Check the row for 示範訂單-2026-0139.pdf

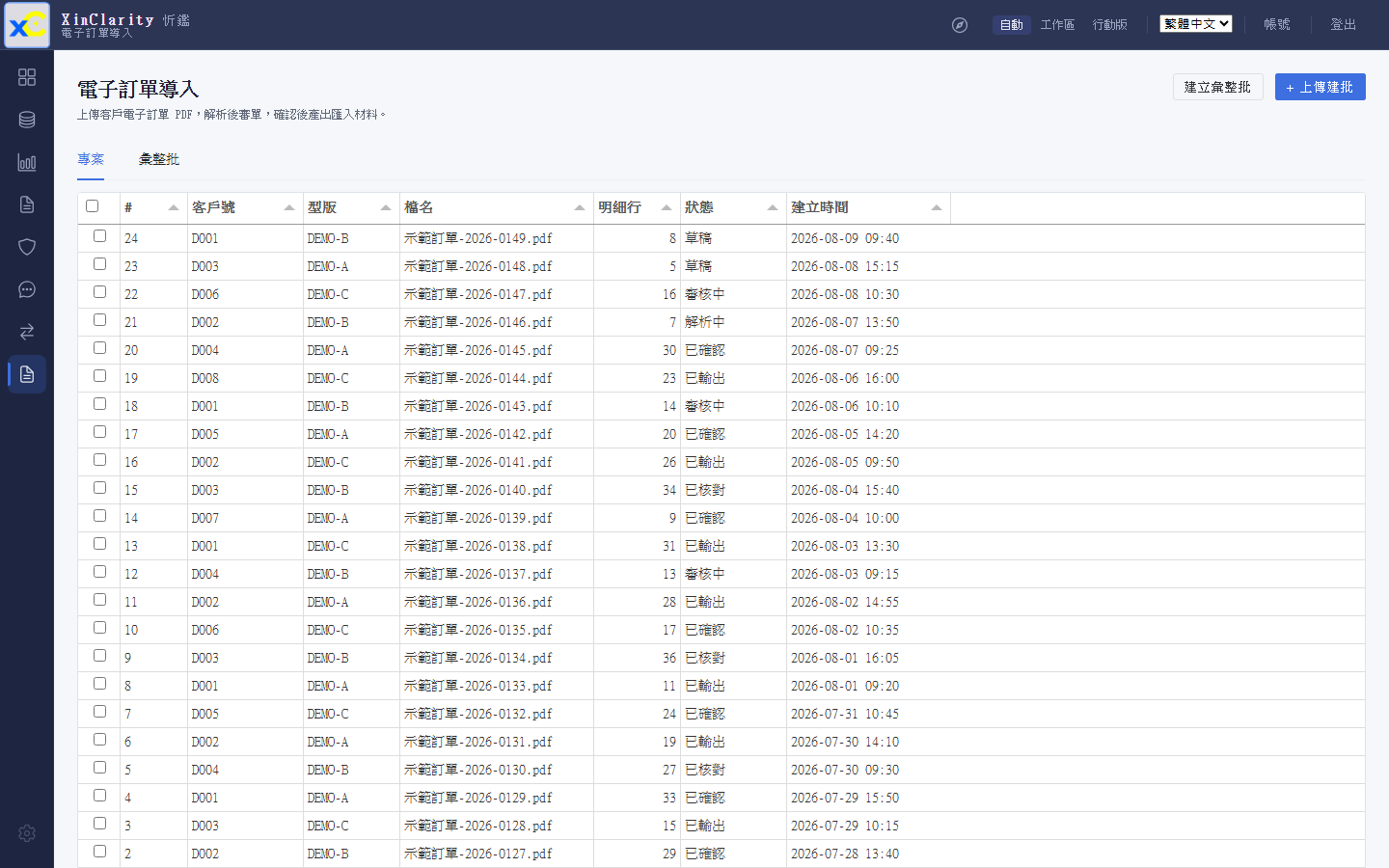click(99, 515)
